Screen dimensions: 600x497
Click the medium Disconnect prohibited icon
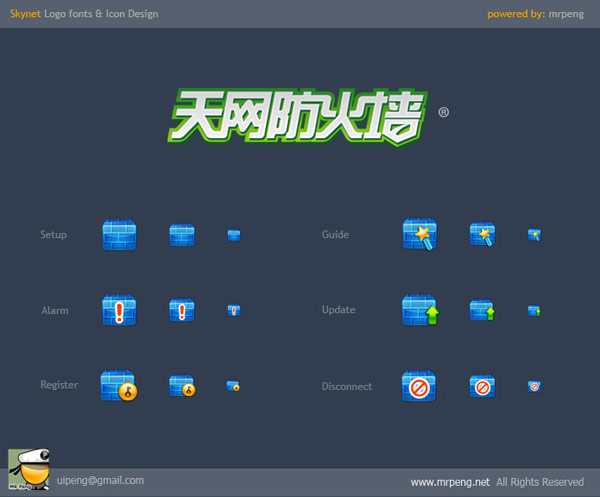pos(482,386)
